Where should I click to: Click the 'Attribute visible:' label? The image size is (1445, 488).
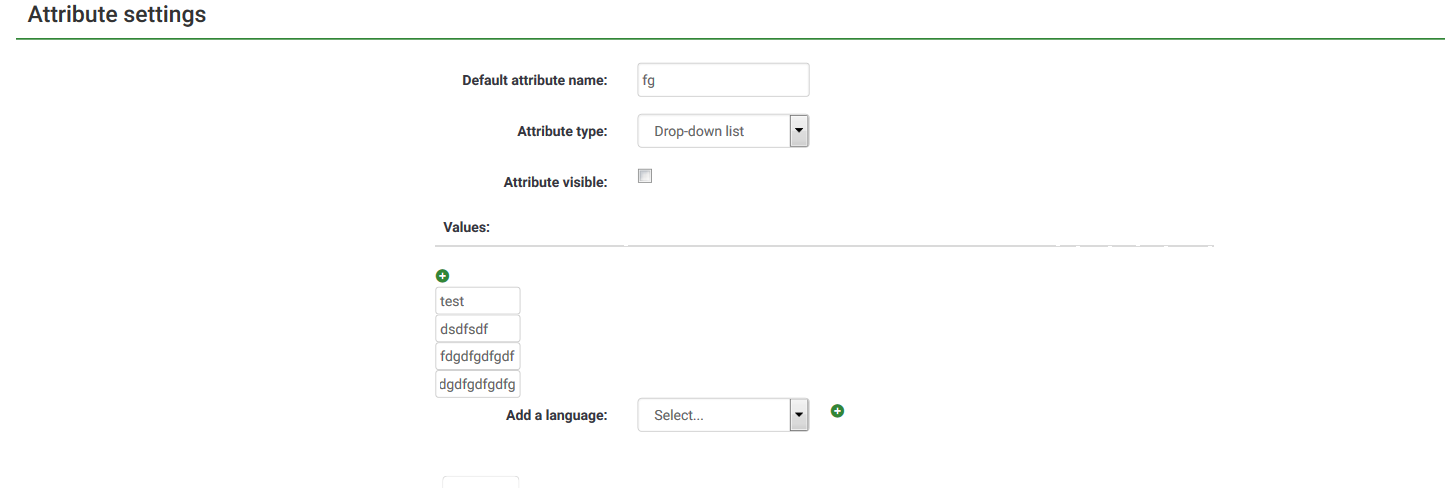555,183
